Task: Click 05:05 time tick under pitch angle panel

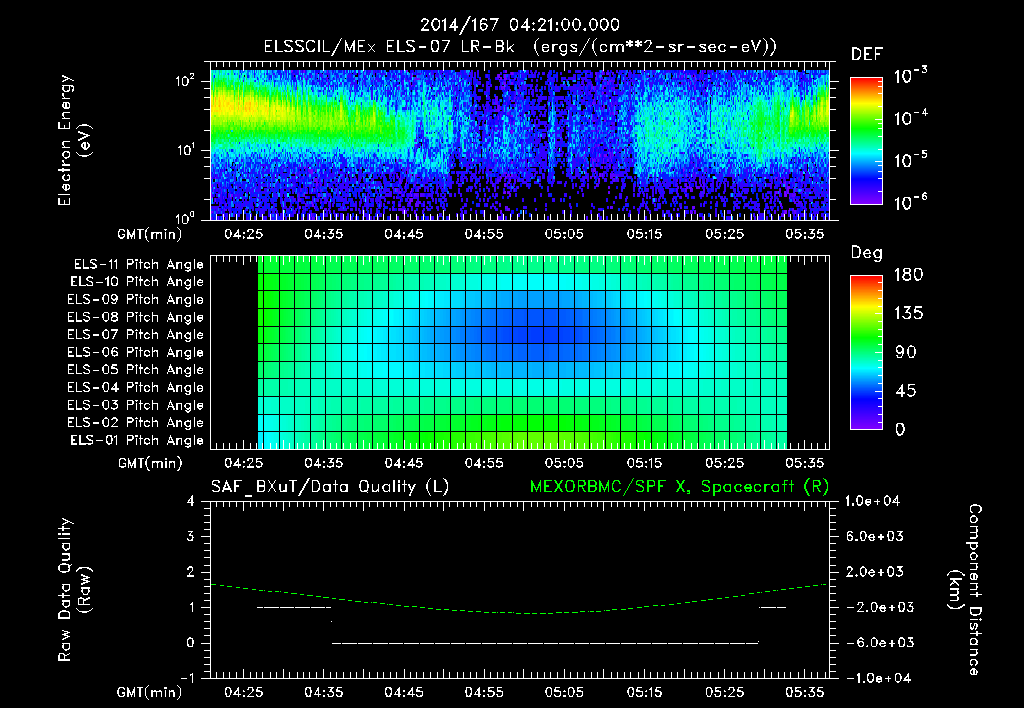Action: 564,464
